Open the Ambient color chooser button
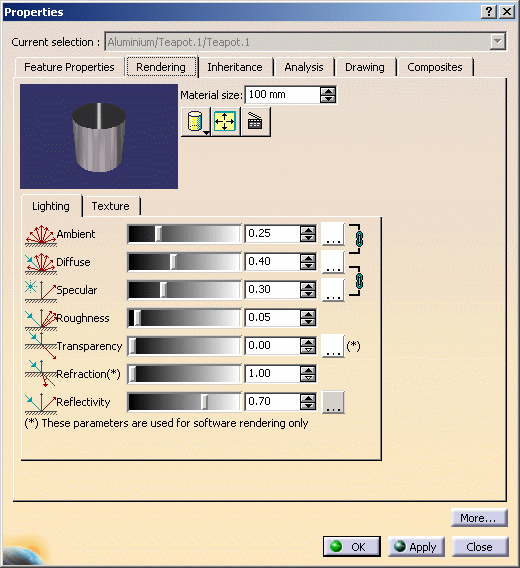The width and height of the screenshot is (520, 568). point(333,234)
